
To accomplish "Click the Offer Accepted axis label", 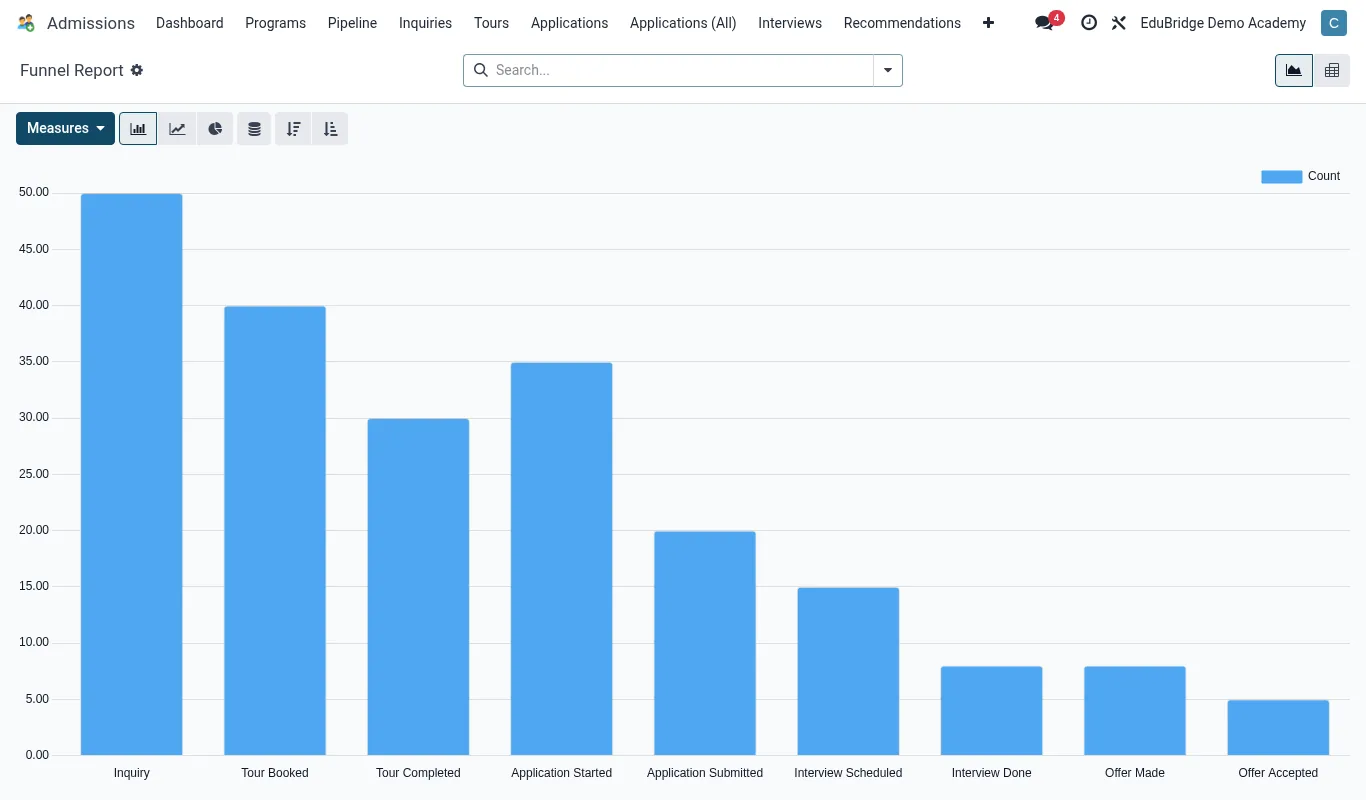I will tap(1278, 773).
